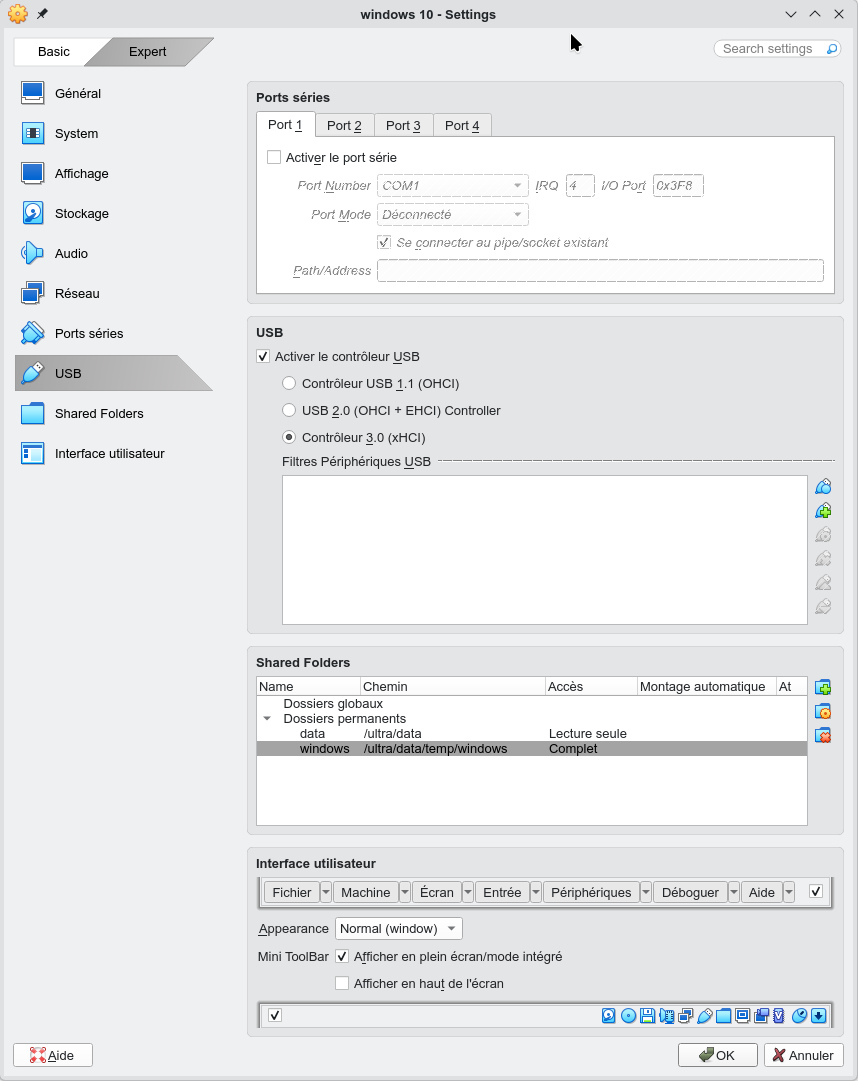Add a new empty USB filter

click(x=823, y=487)
